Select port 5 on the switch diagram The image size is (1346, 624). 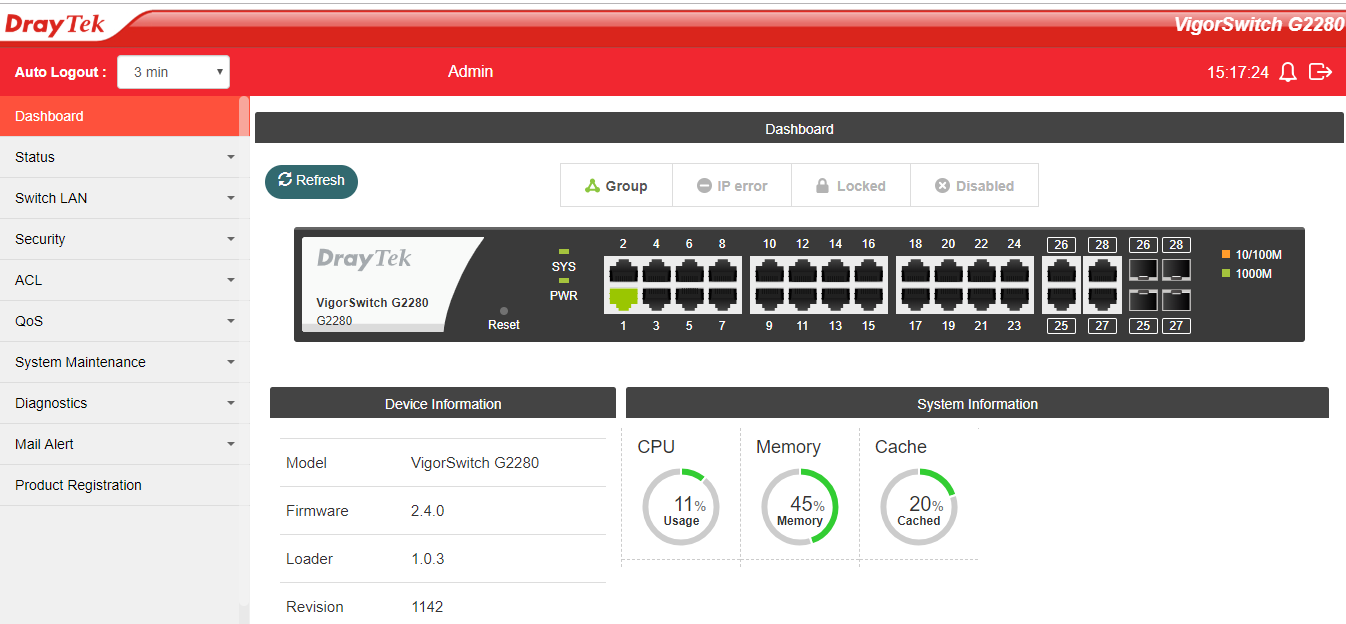click(689, 298)
